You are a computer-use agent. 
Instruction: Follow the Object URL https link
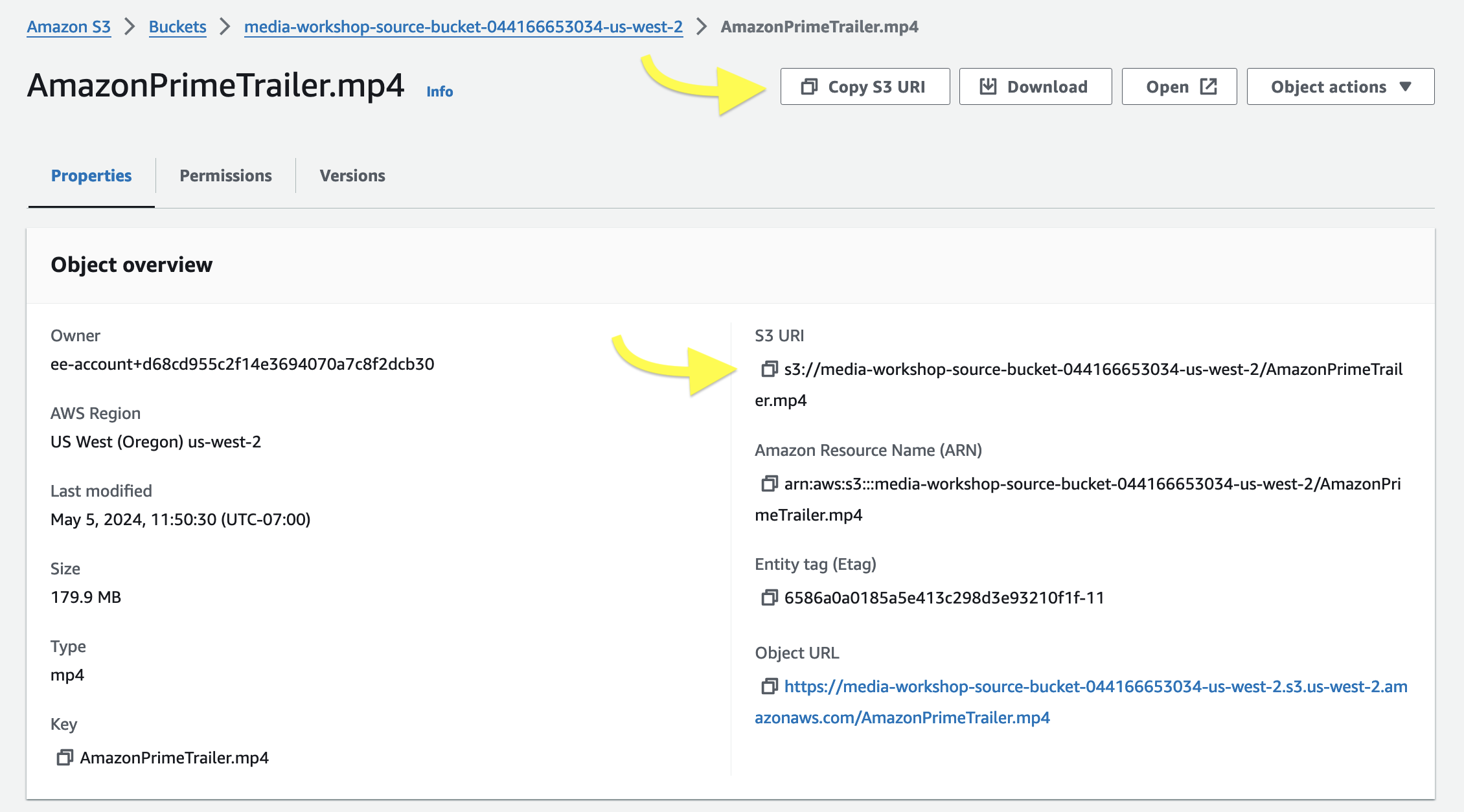[x=1095, y=686]
